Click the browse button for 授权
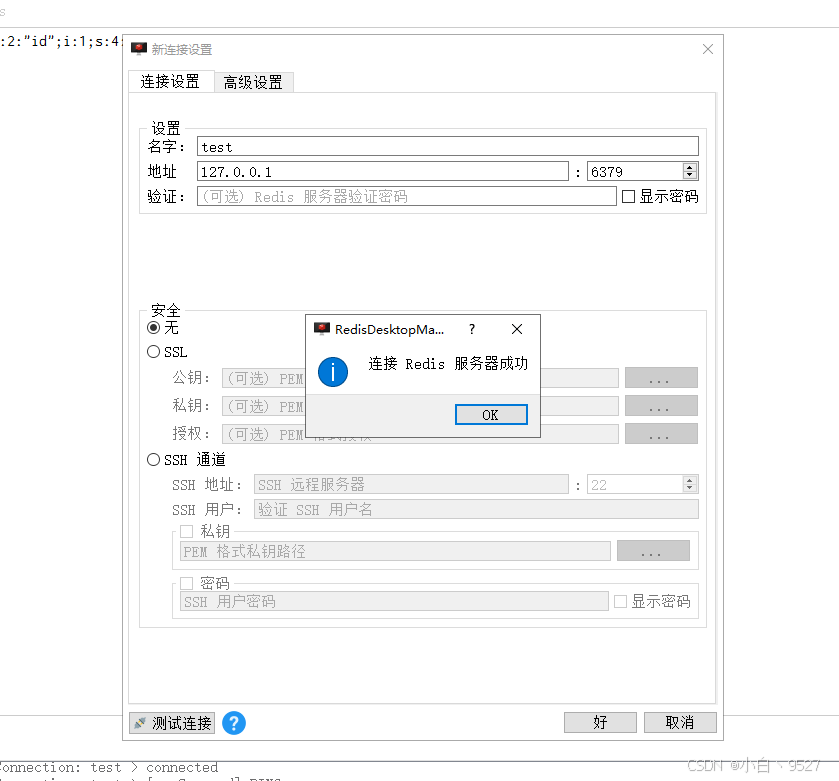The image size is (839, 781). pyautogui.click(x=661, y=434)
